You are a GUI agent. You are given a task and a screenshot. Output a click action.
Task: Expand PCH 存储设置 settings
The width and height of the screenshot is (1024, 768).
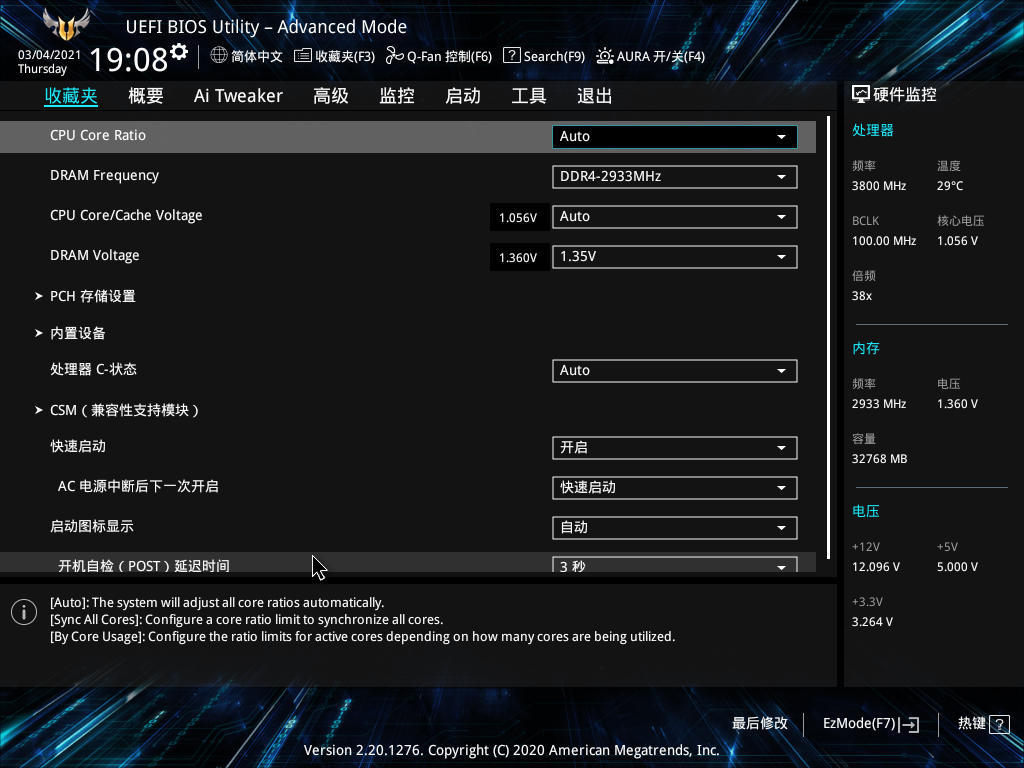92,295
